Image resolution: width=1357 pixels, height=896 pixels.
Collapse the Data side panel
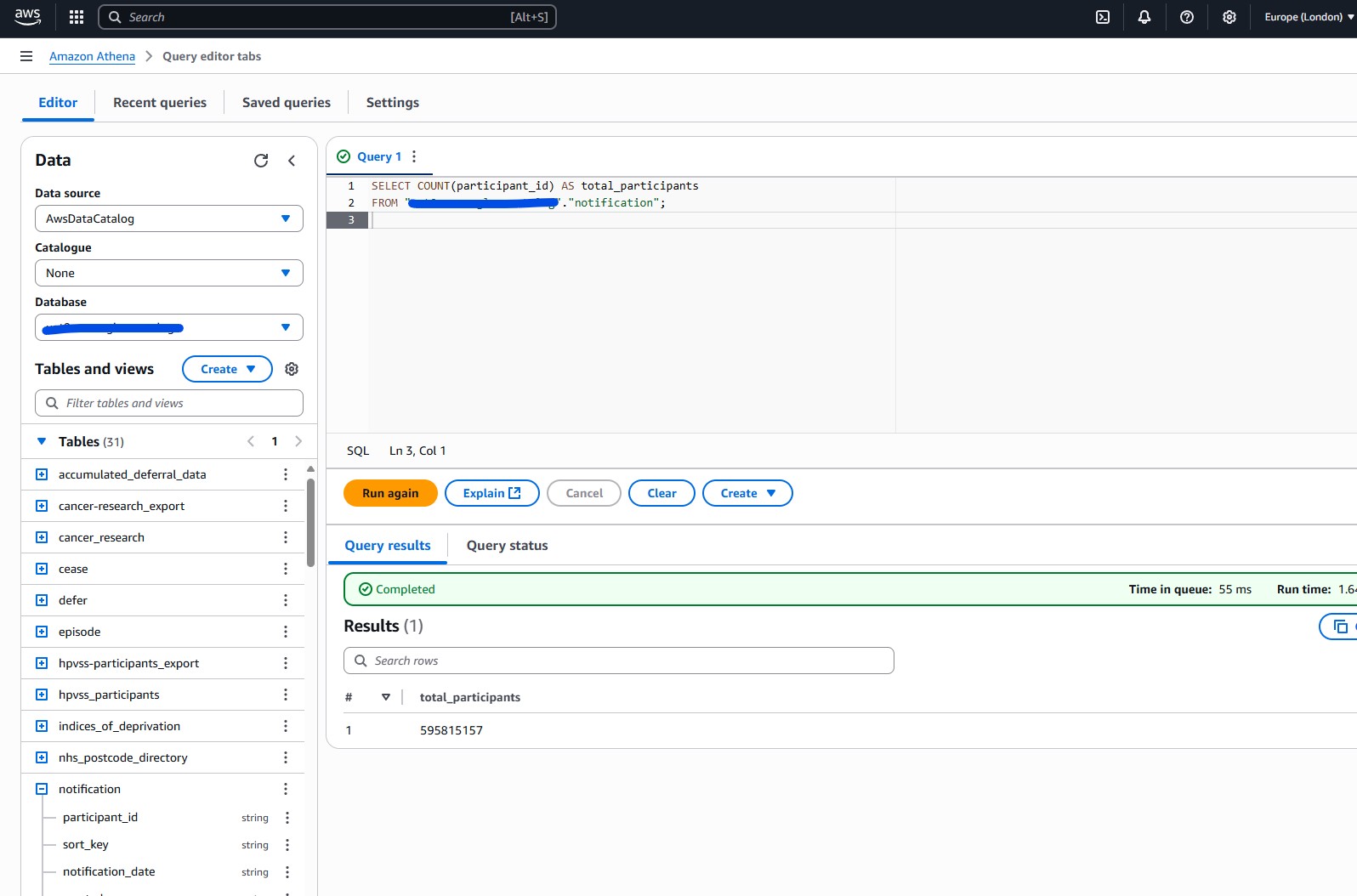pyautogui.click(x=292, y=161)
